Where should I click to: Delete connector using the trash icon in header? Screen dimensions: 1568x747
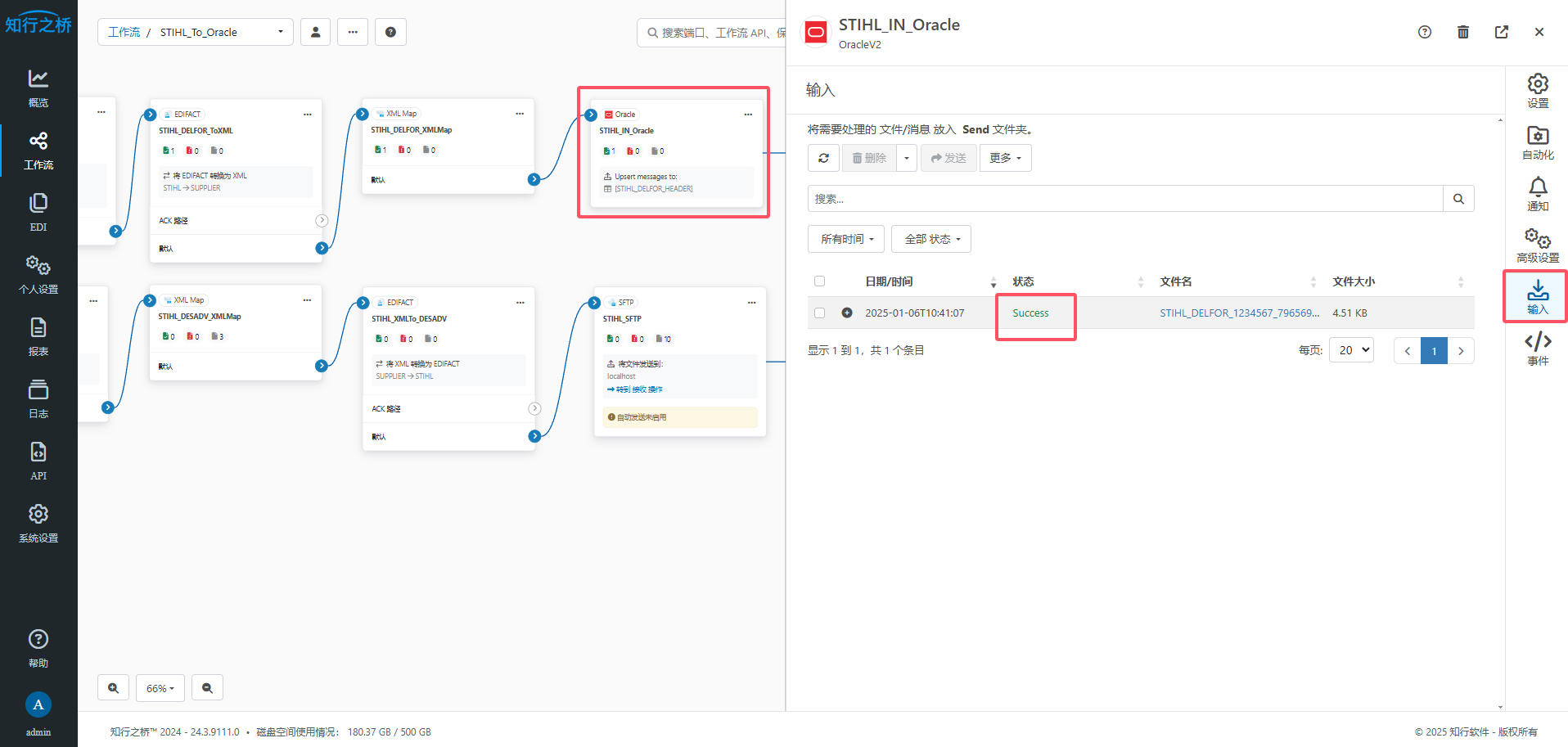click(1462, 32)
